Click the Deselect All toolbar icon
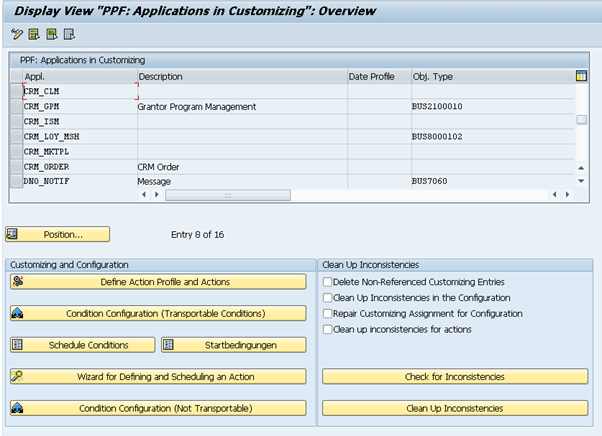The width and height of the screenshot is (602, 436). point(68,35)
